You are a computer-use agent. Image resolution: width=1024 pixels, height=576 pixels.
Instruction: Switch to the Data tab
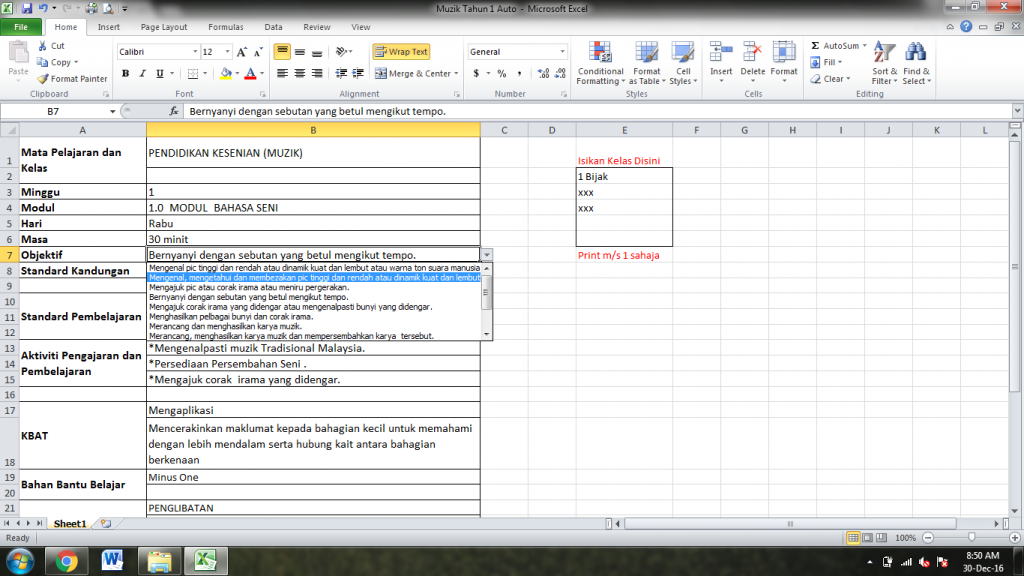273,27
